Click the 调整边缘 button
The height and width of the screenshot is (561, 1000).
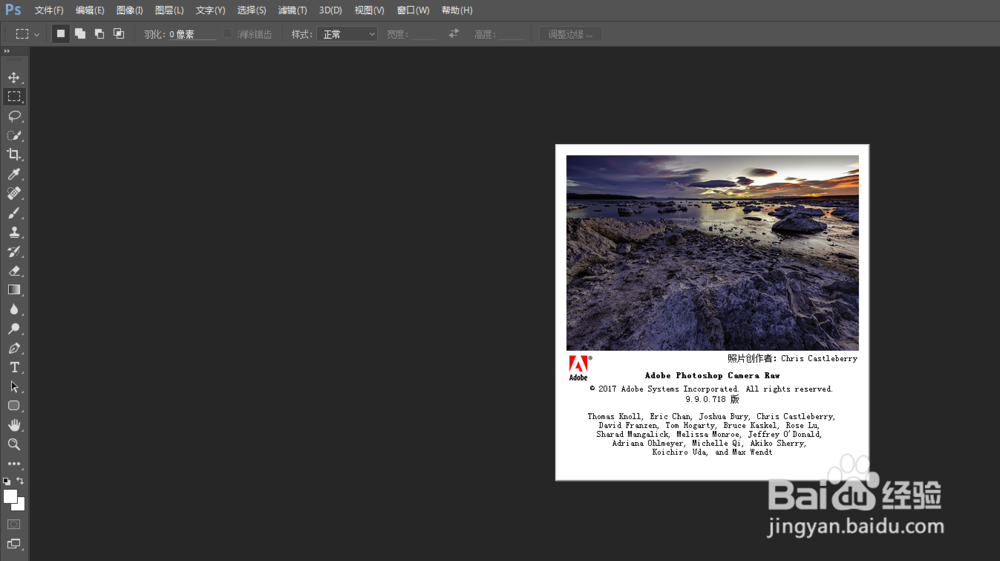coord(571,34)
